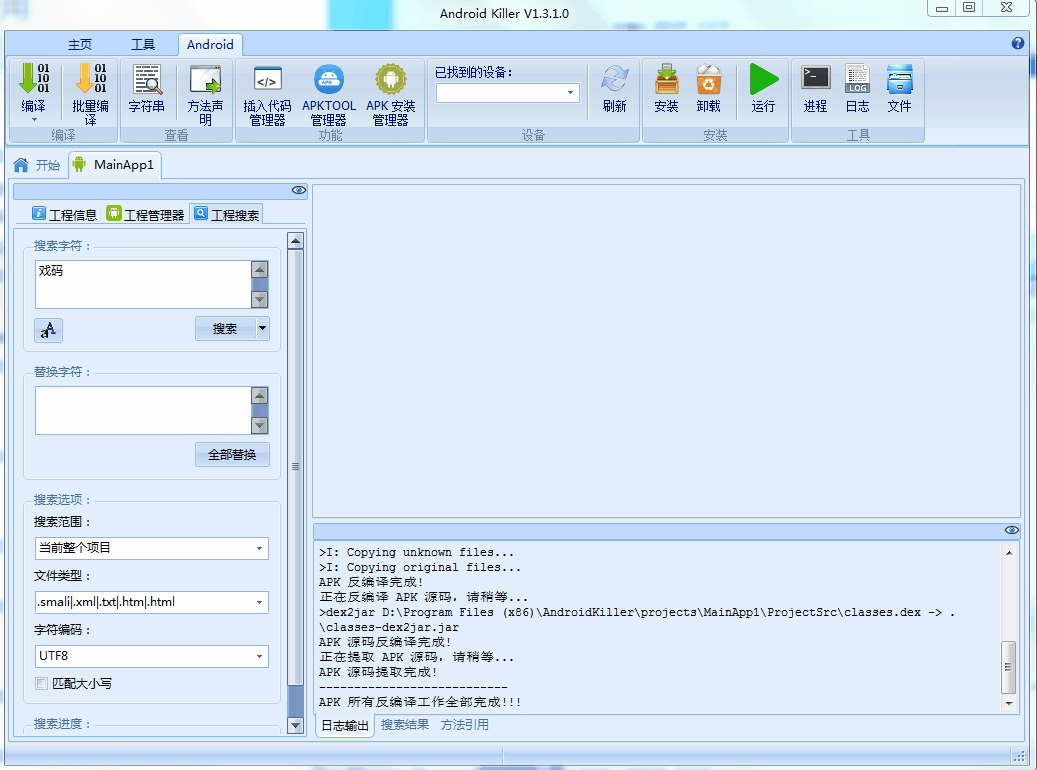Click the 安装 install icon
This screenshot has height=770, width=1037.
pos(666,88)
